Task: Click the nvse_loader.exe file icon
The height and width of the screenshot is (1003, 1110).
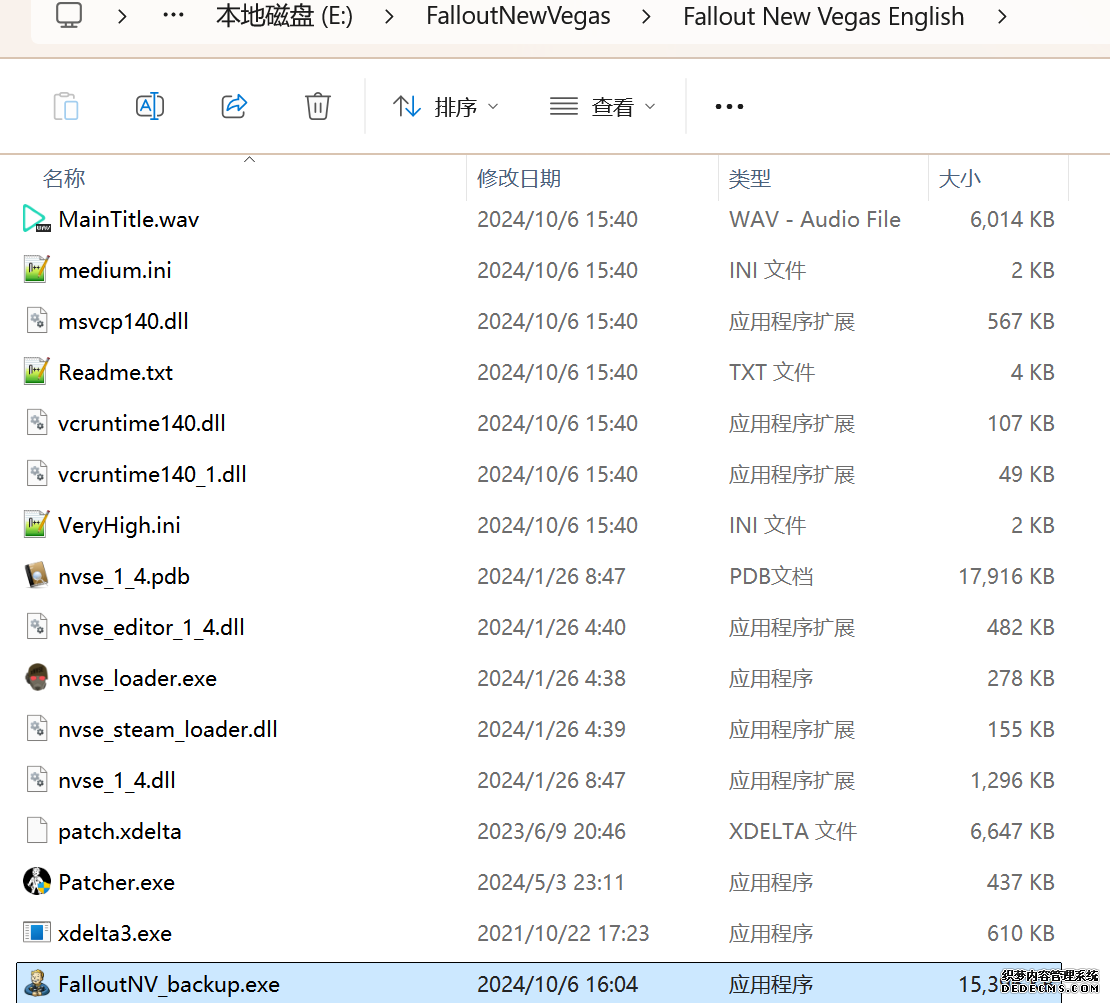Action: coord(37,678)
